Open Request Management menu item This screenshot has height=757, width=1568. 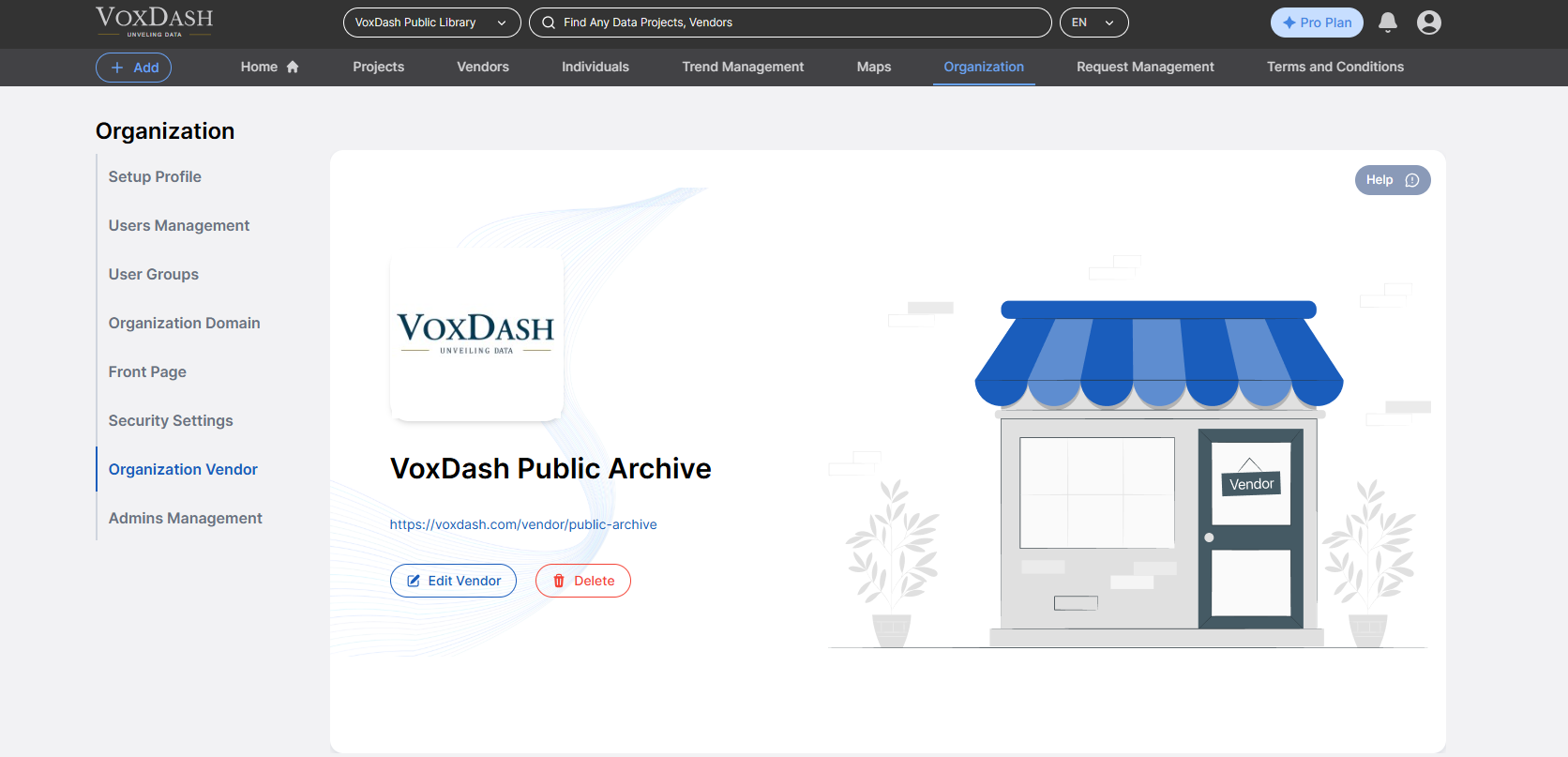(1145, 67)
